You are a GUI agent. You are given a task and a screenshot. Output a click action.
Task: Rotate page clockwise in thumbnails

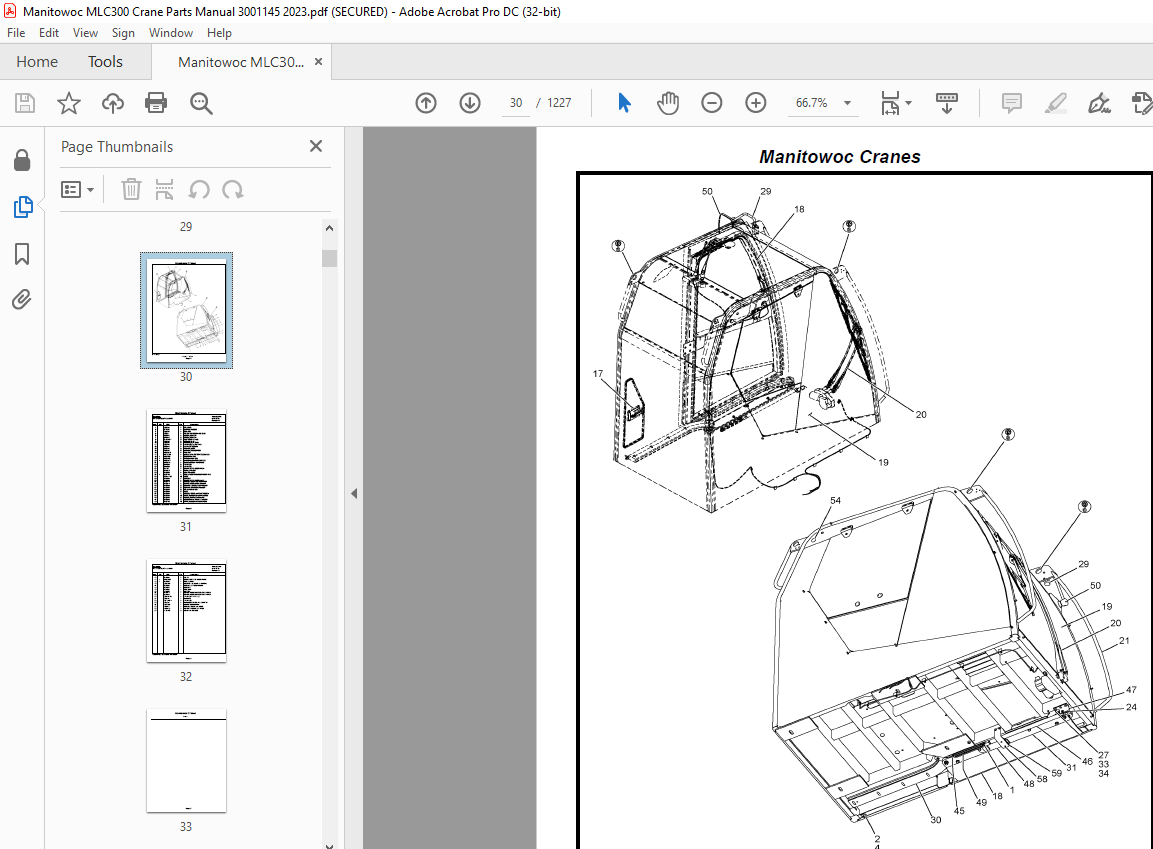coord(233,190)
